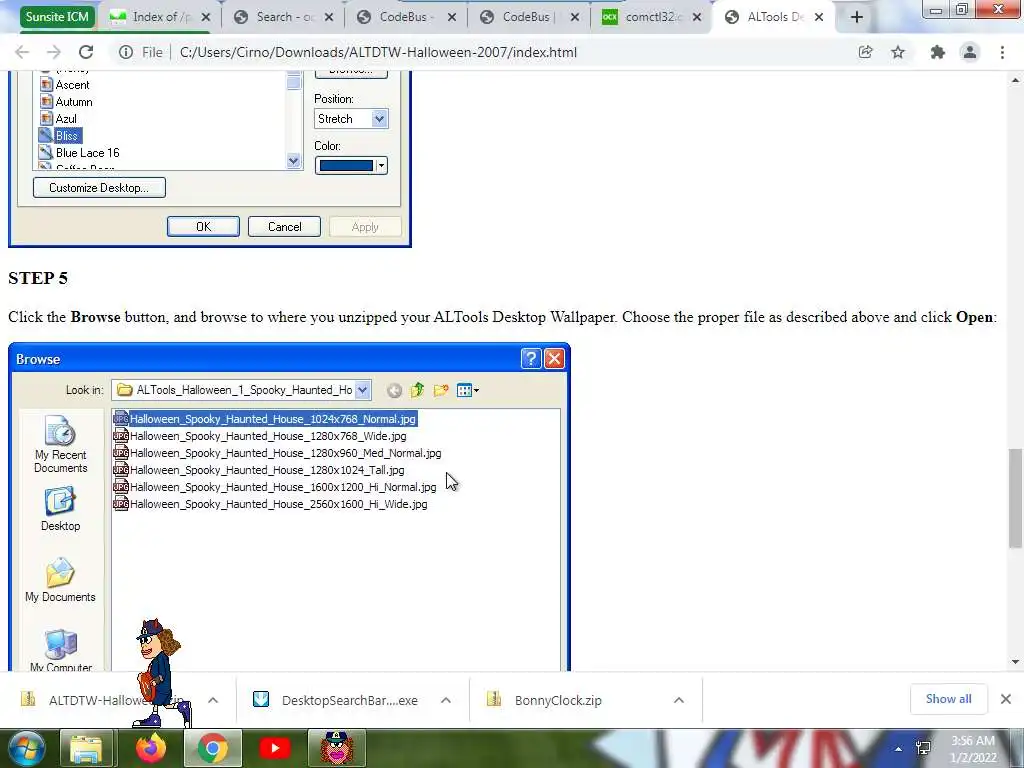The image size is (1024, 768).
Task: Switch to the Sunsite ICM tab
Action: coord(57,17)
